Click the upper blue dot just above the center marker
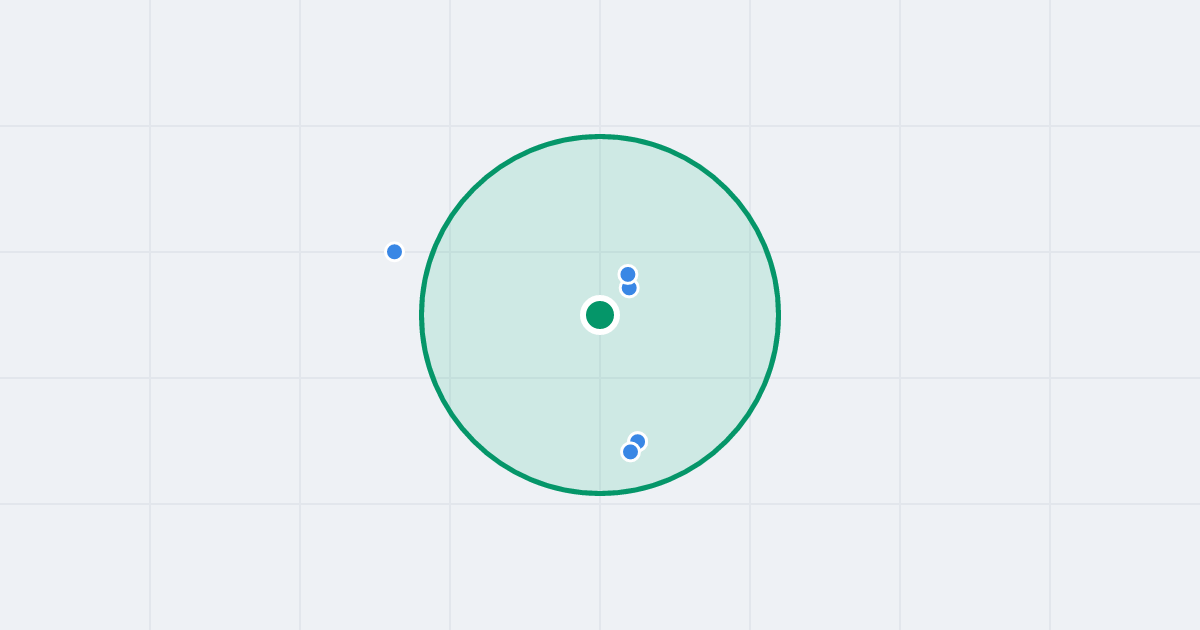Screen dimensions: 1200x630 click(628, 274)
